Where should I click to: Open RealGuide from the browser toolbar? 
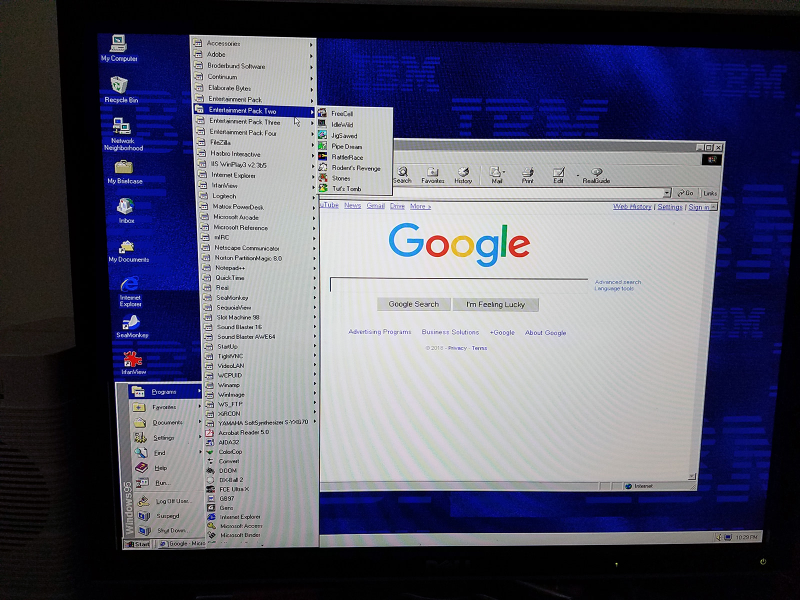click(x=596, y=175)
